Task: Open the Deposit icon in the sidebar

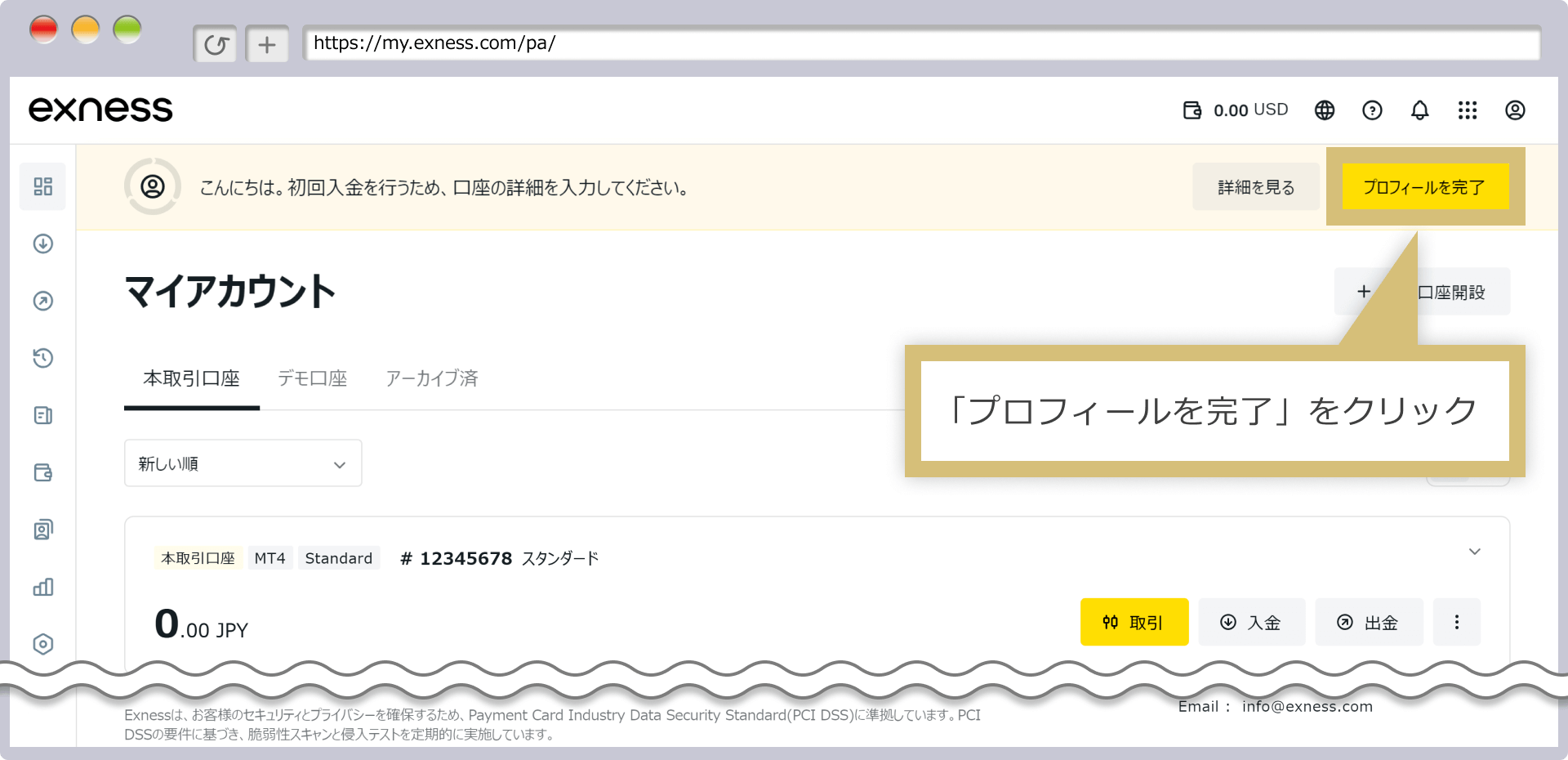Action: tap(43, 244)
